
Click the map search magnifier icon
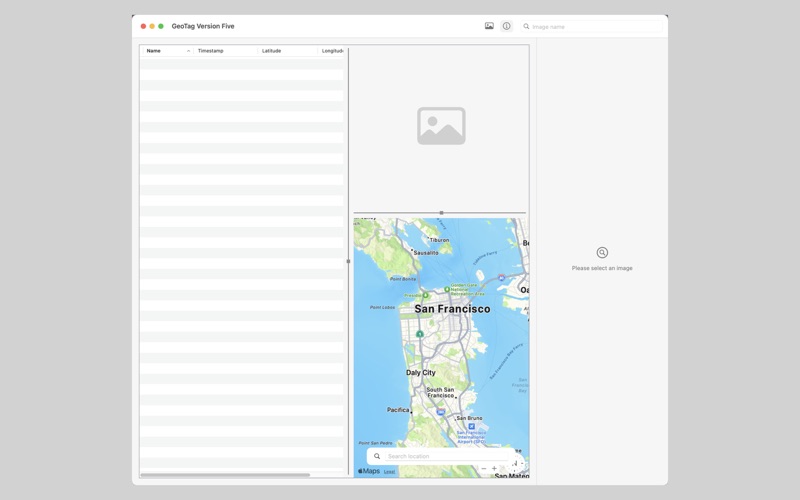click(x=377, y=456)
